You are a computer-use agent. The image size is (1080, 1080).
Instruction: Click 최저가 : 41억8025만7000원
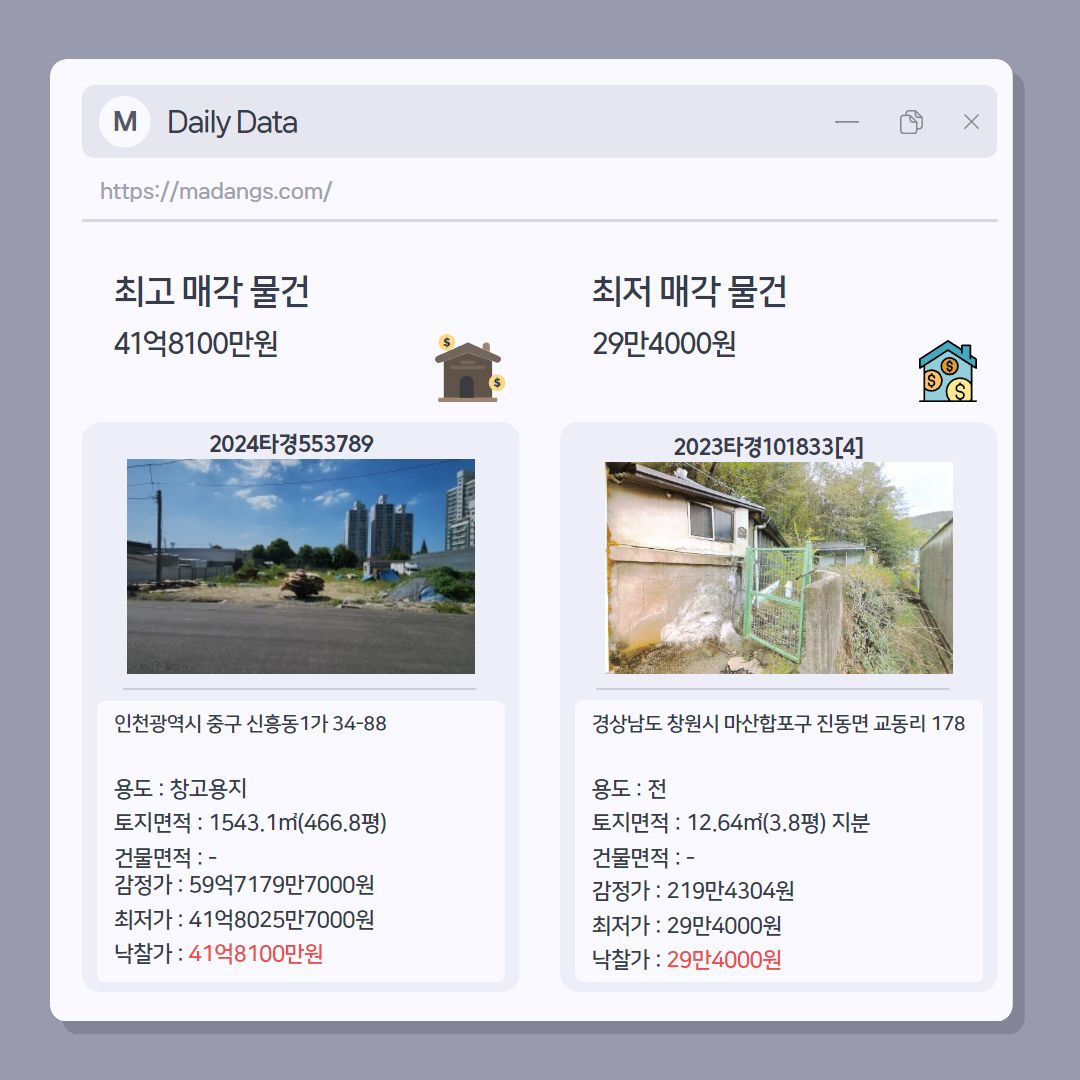coord(244,920)
